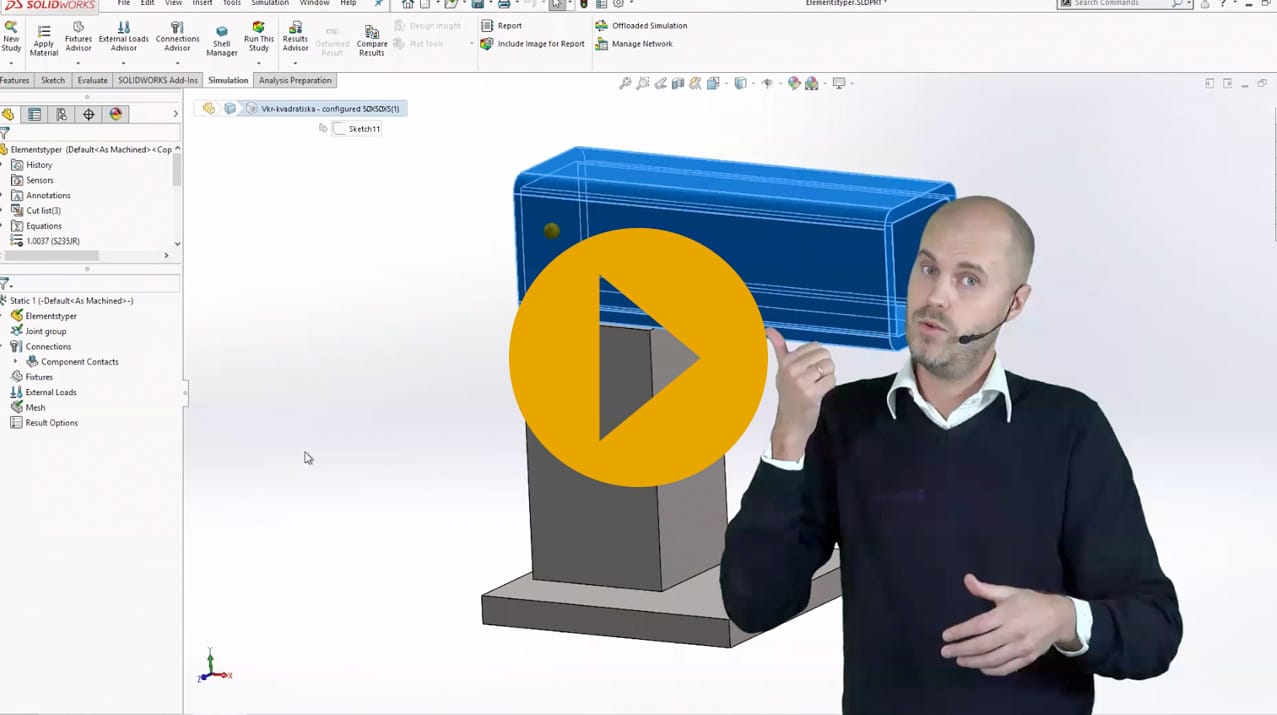This screenshot has width=1277, height=715.
Task: Click Manage Network
Action: pos(633,44)
